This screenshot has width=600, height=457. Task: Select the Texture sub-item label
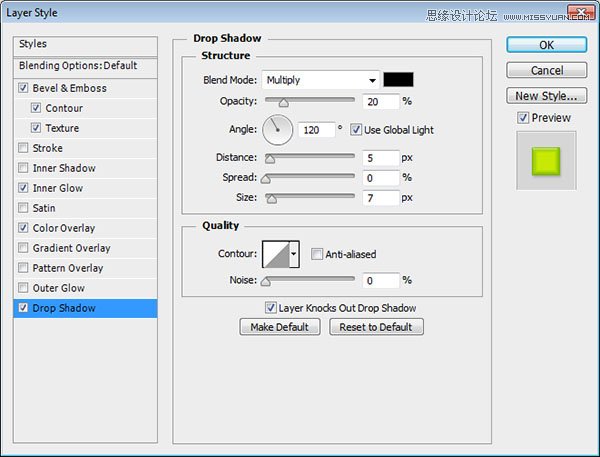coord(62,128)
